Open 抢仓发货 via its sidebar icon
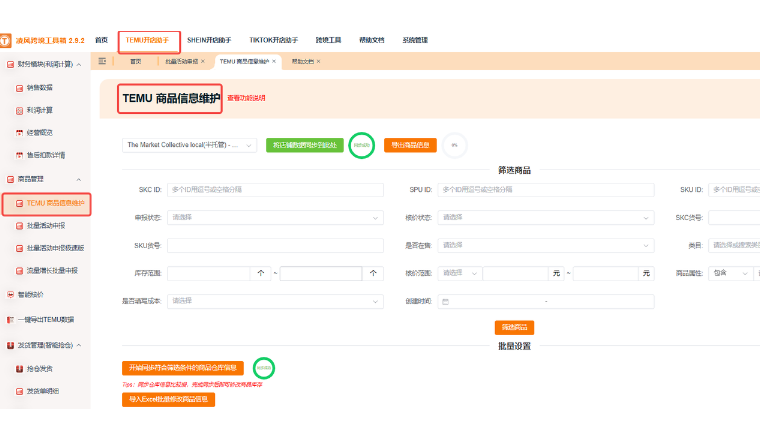 click(x=19, y=369)
